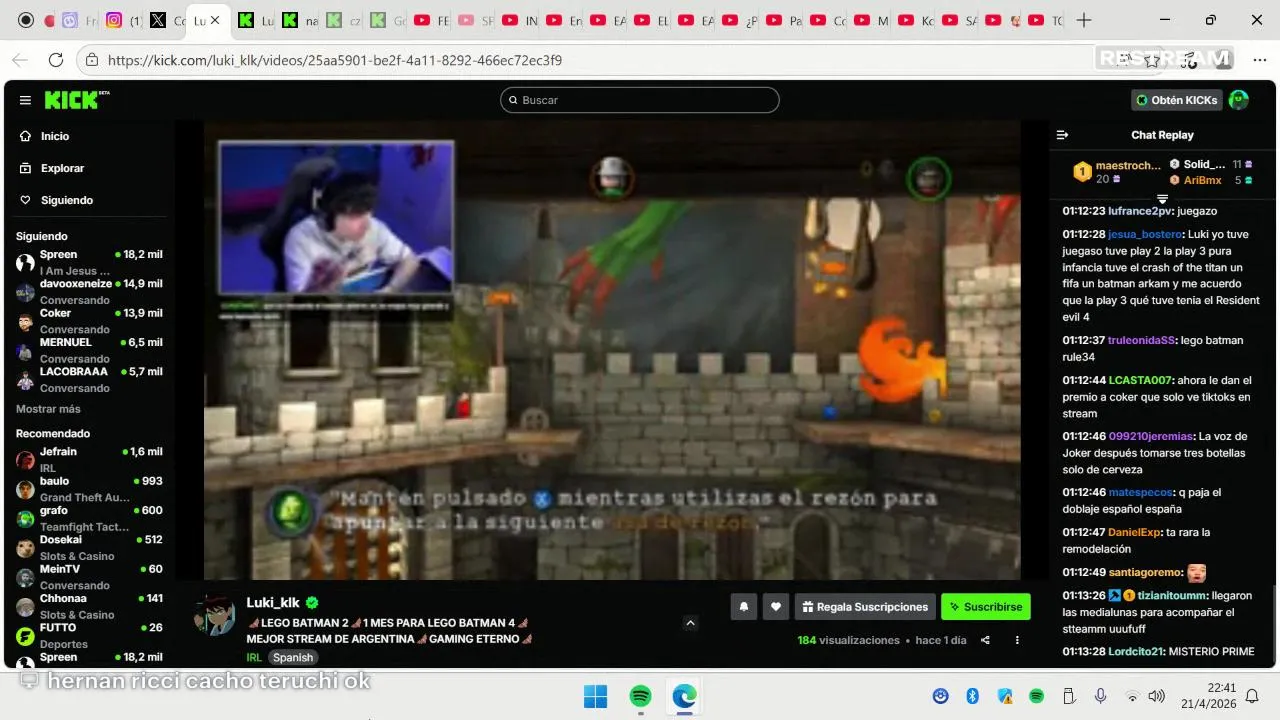
Task: Open the volume speaker tray icon
Action: pyautogui.click(x=1157, y=696)
